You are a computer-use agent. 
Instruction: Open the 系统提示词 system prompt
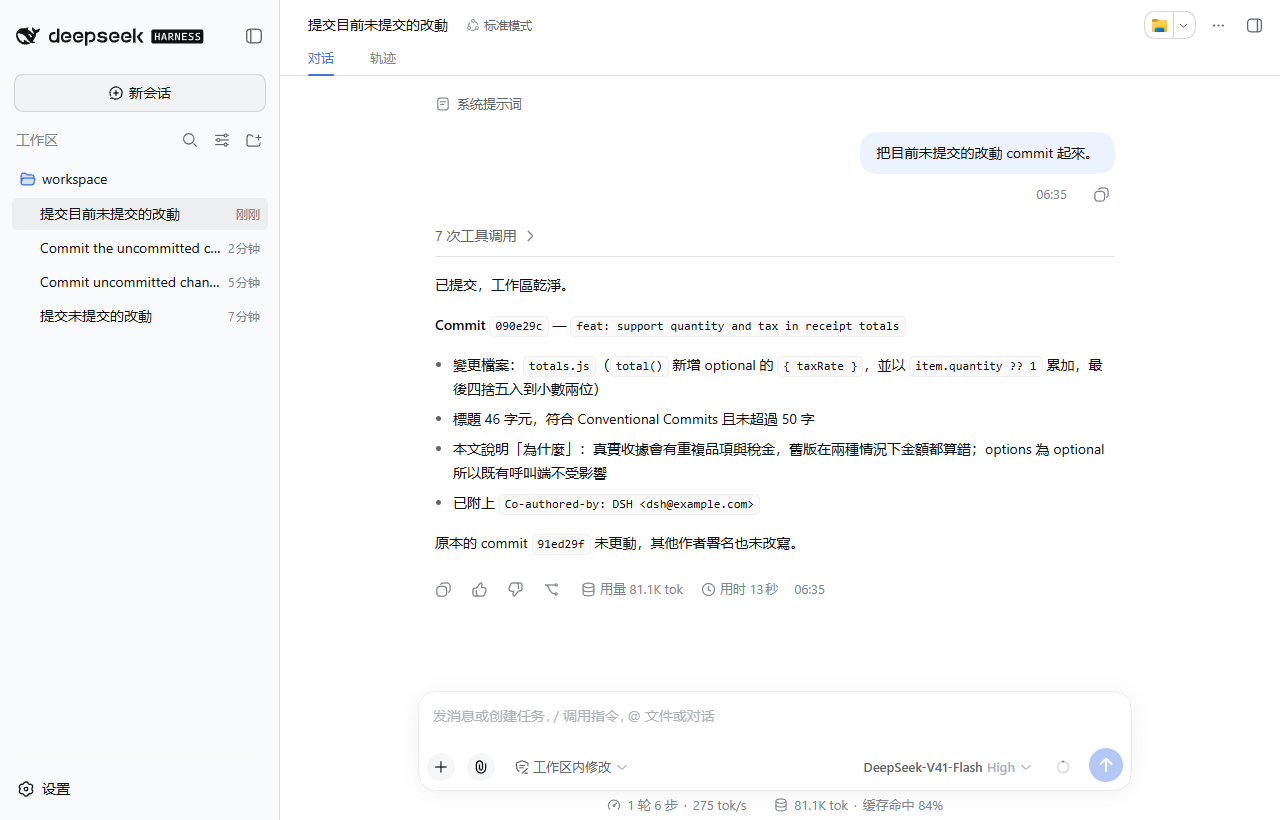(x=479, y=104)
